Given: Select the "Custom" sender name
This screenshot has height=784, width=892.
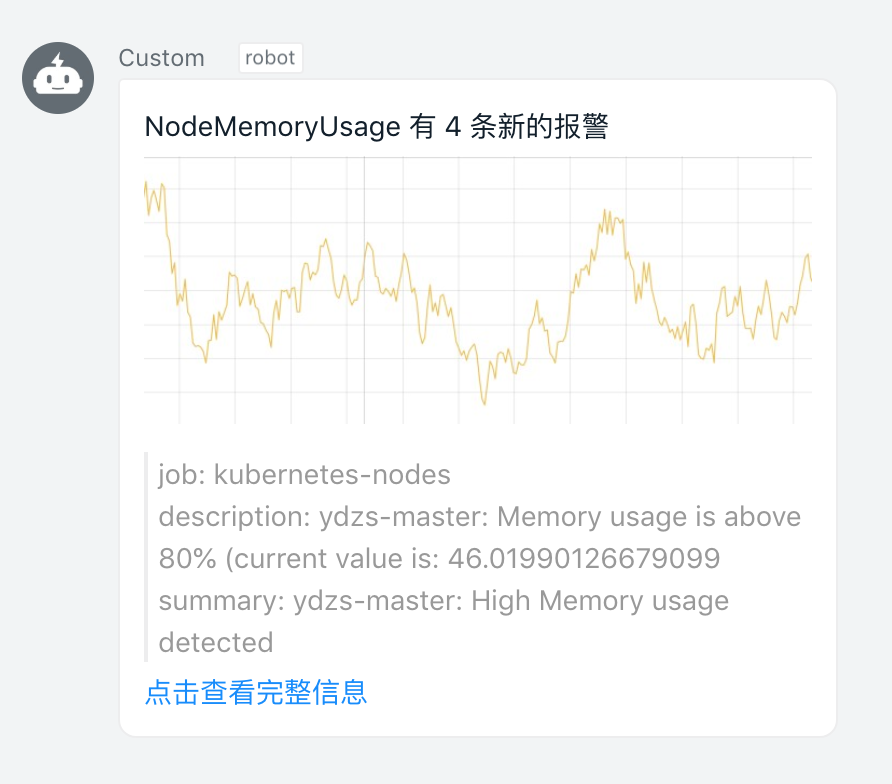Looking at the screenshot, I should pos(162,58).
